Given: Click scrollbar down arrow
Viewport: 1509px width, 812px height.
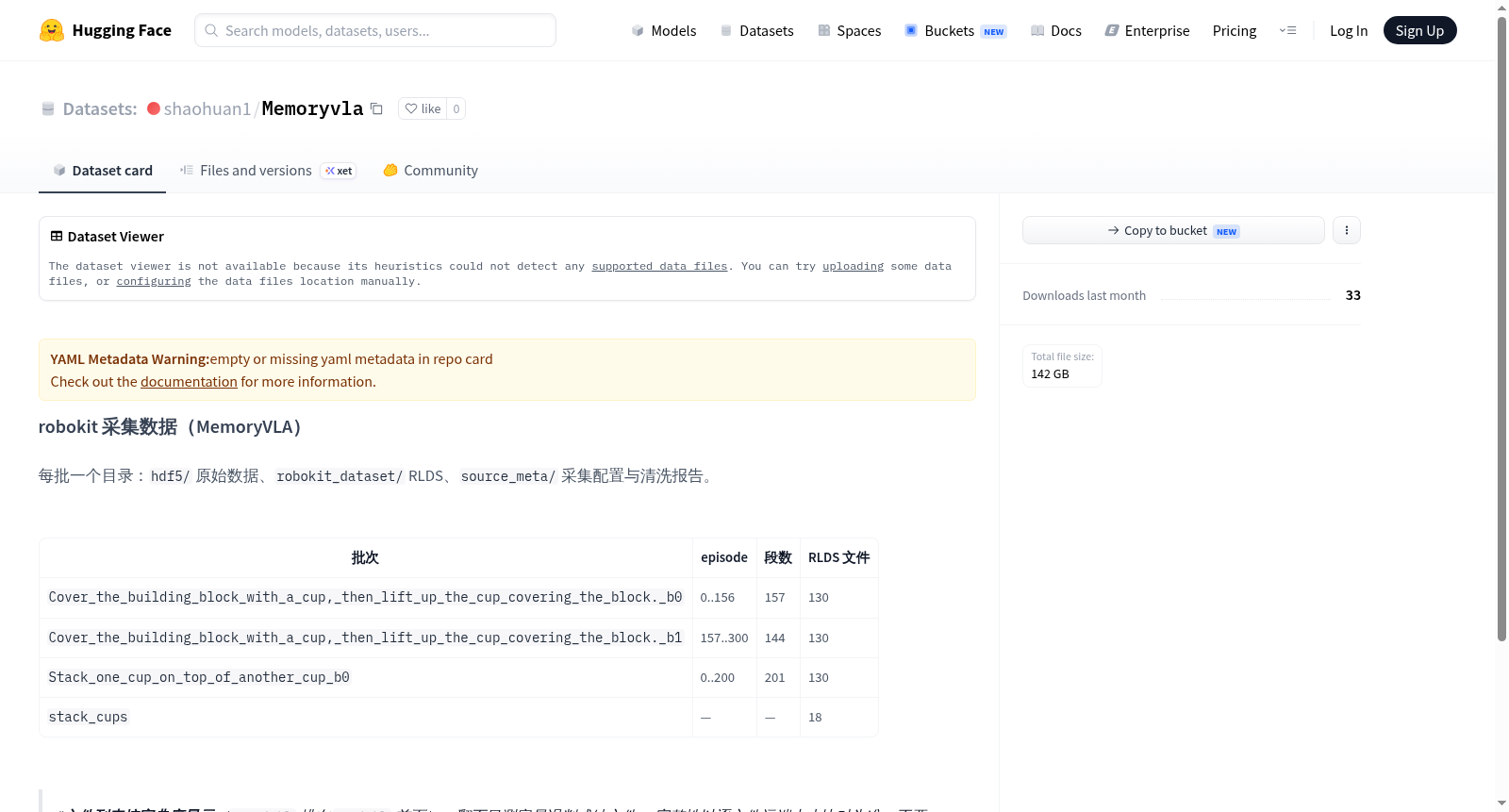Looking at the screenshot, I should point(1501,804).
